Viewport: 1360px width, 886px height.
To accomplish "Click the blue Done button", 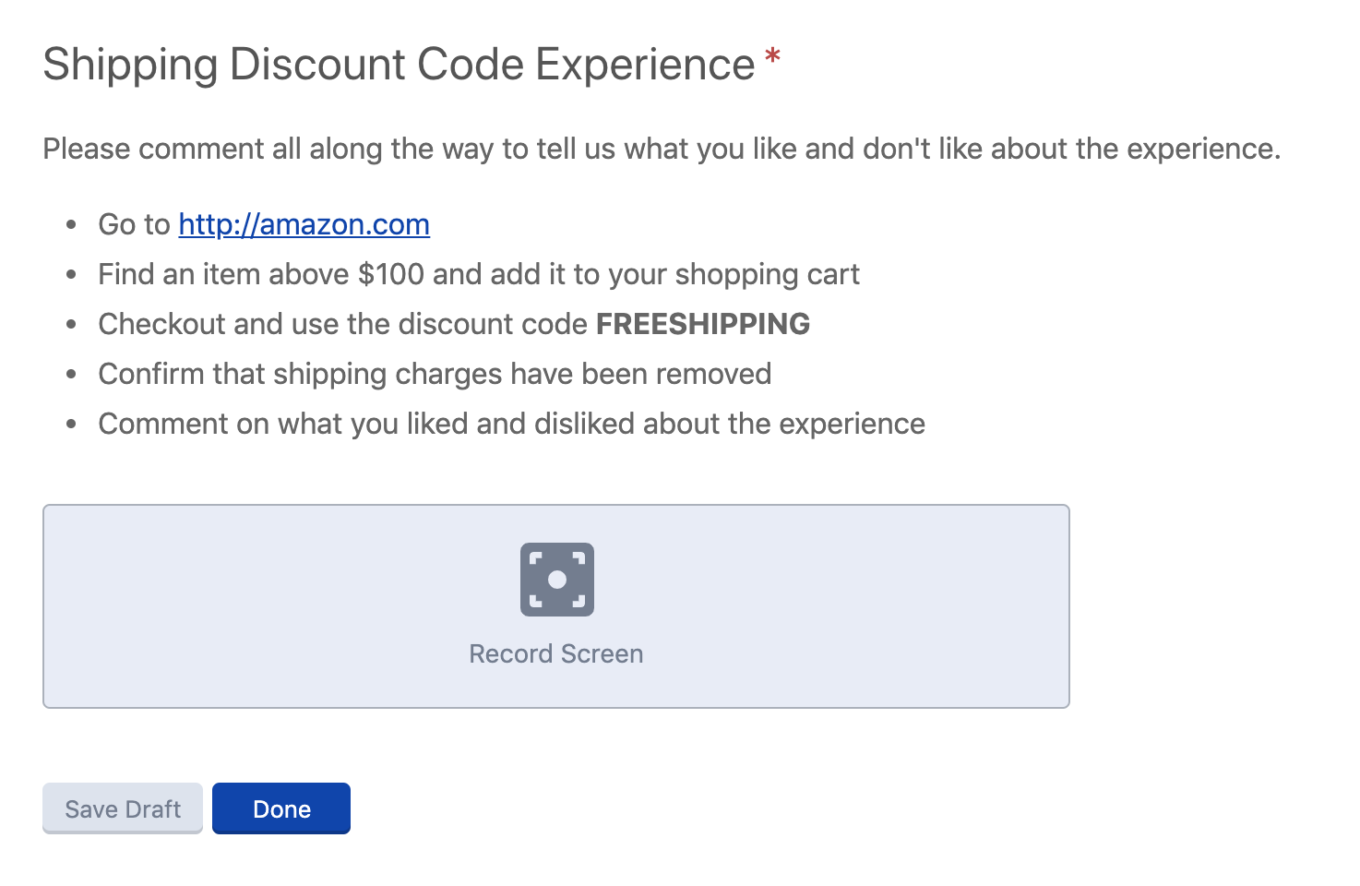I will click(281, 808).
